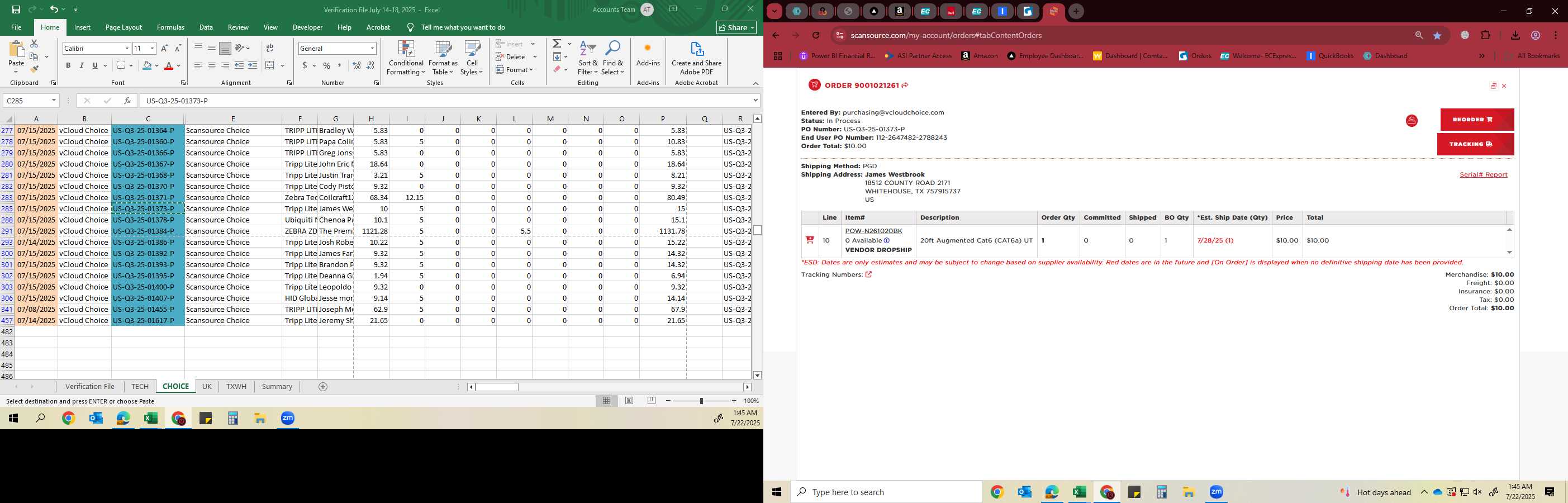1568x503 pixels.
Task: Select cell with 1121.28 in column H
Action: [371, 231]
